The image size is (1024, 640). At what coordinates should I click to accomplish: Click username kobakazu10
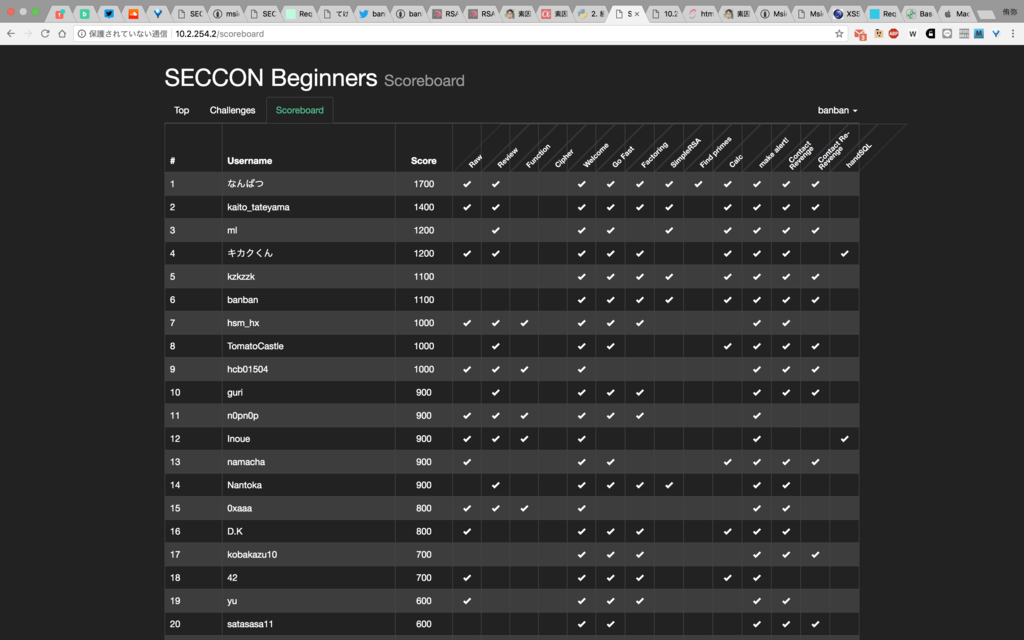coord(251,554)
